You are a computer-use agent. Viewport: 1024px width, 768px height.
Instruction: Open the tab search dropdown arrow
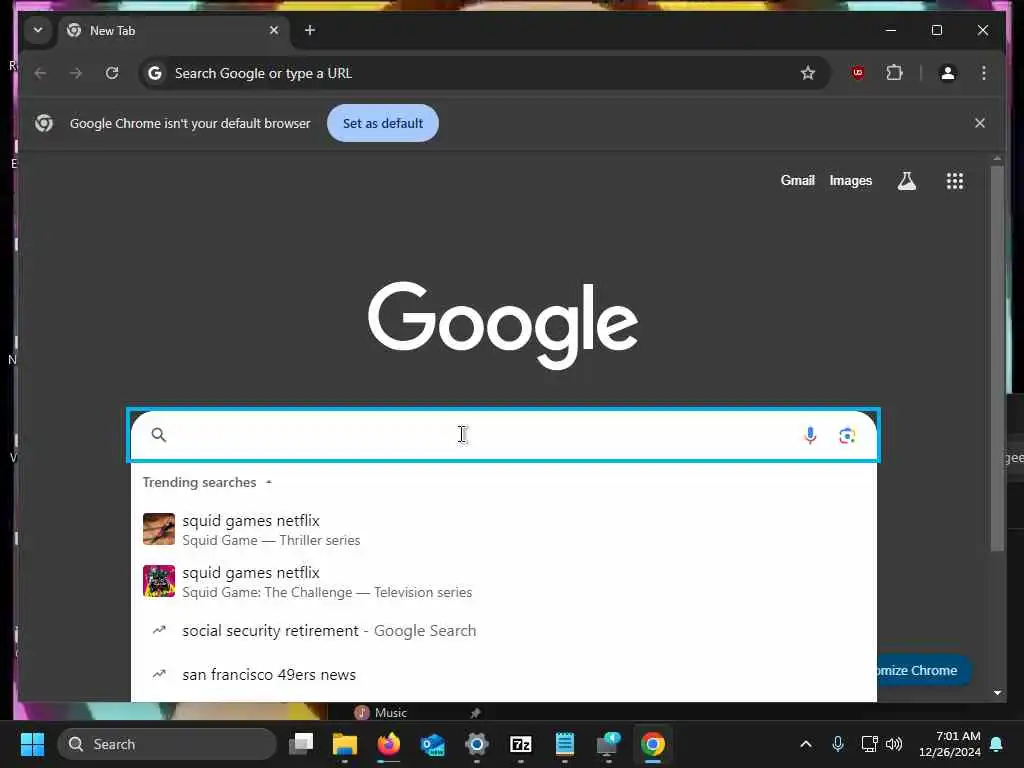click(x=38, y=30)
